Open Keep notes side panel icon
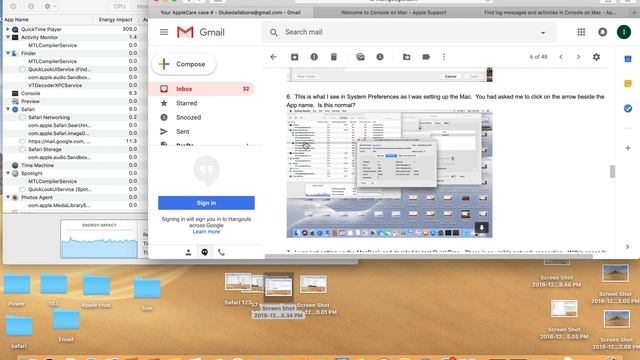640x360 pixels. [628, 84]
